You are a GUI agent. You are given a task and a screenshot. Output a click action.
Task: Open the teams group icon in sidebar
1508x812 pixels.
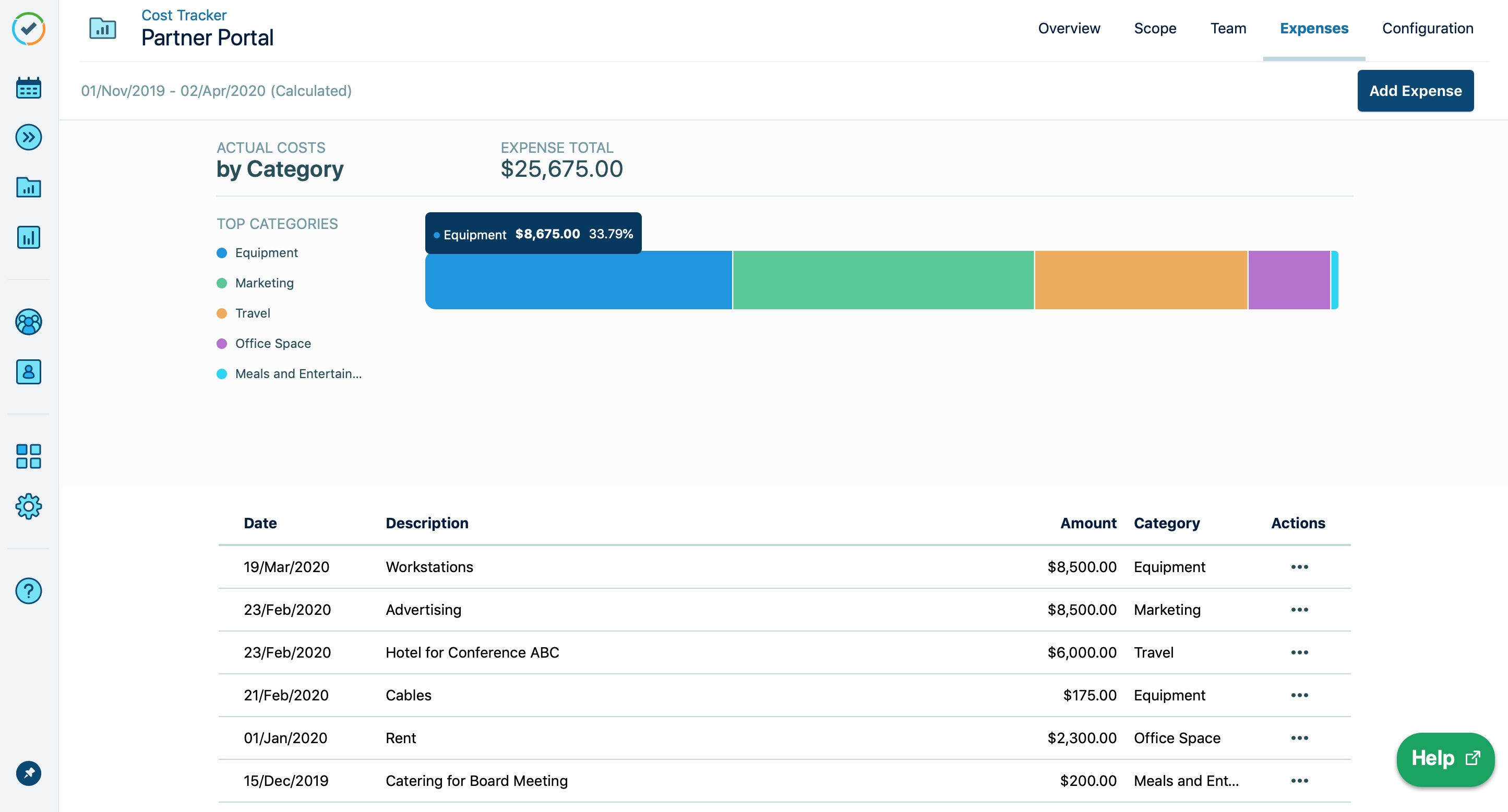(x=28, y=322)
